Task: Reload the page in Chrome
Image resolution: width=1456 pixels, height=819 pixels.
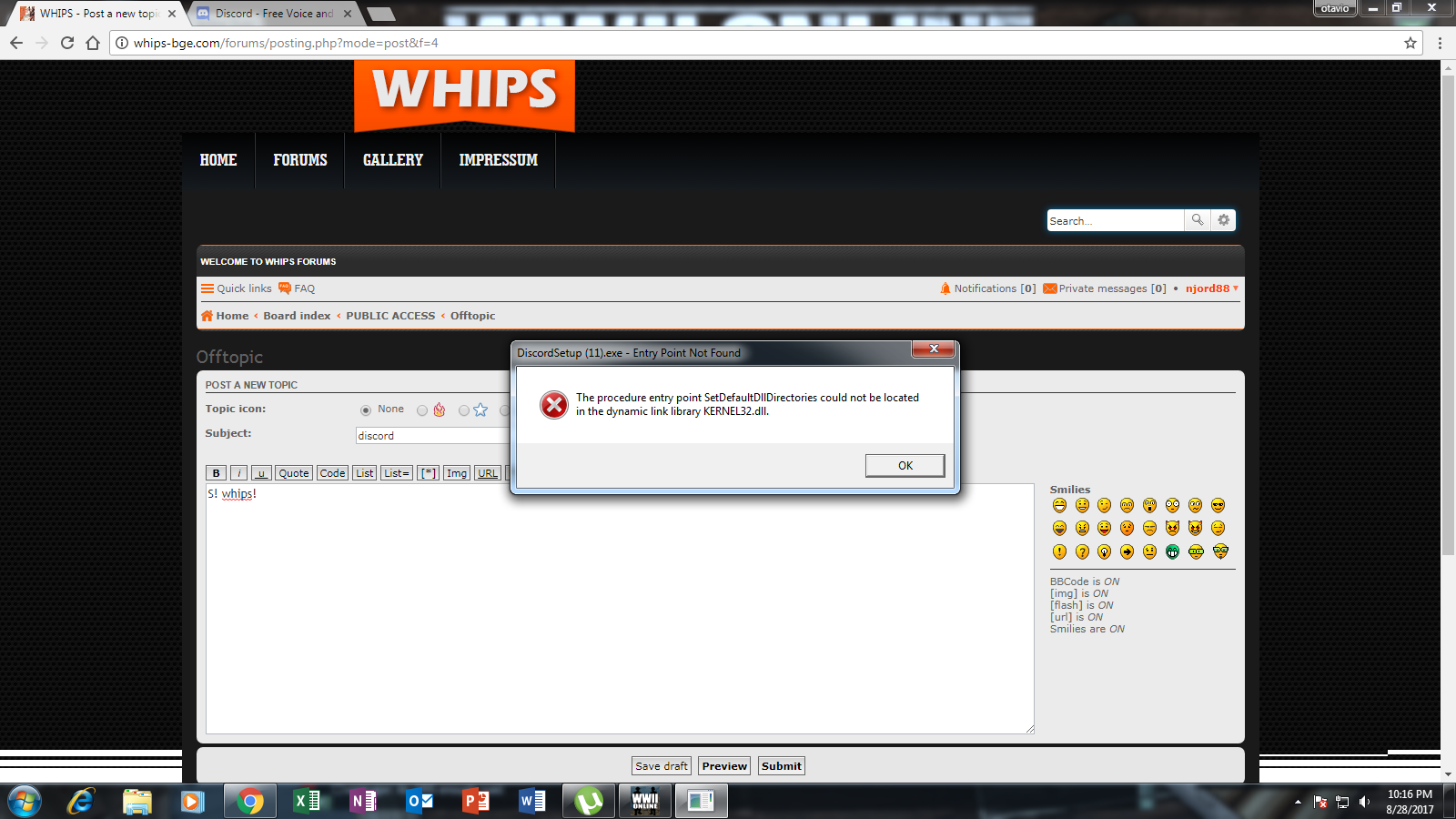Action: [x=67, y=43]
